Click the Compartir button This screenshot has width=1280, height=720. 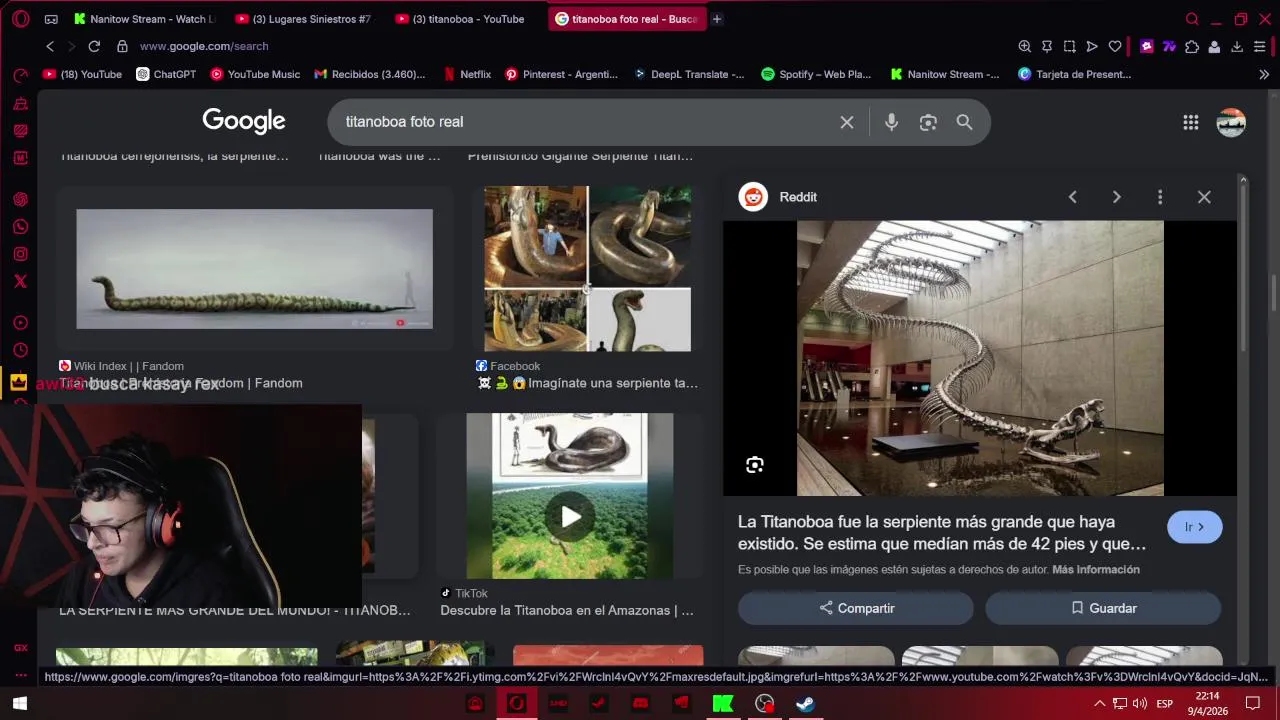pyautogui.click(x=856, y=608)
